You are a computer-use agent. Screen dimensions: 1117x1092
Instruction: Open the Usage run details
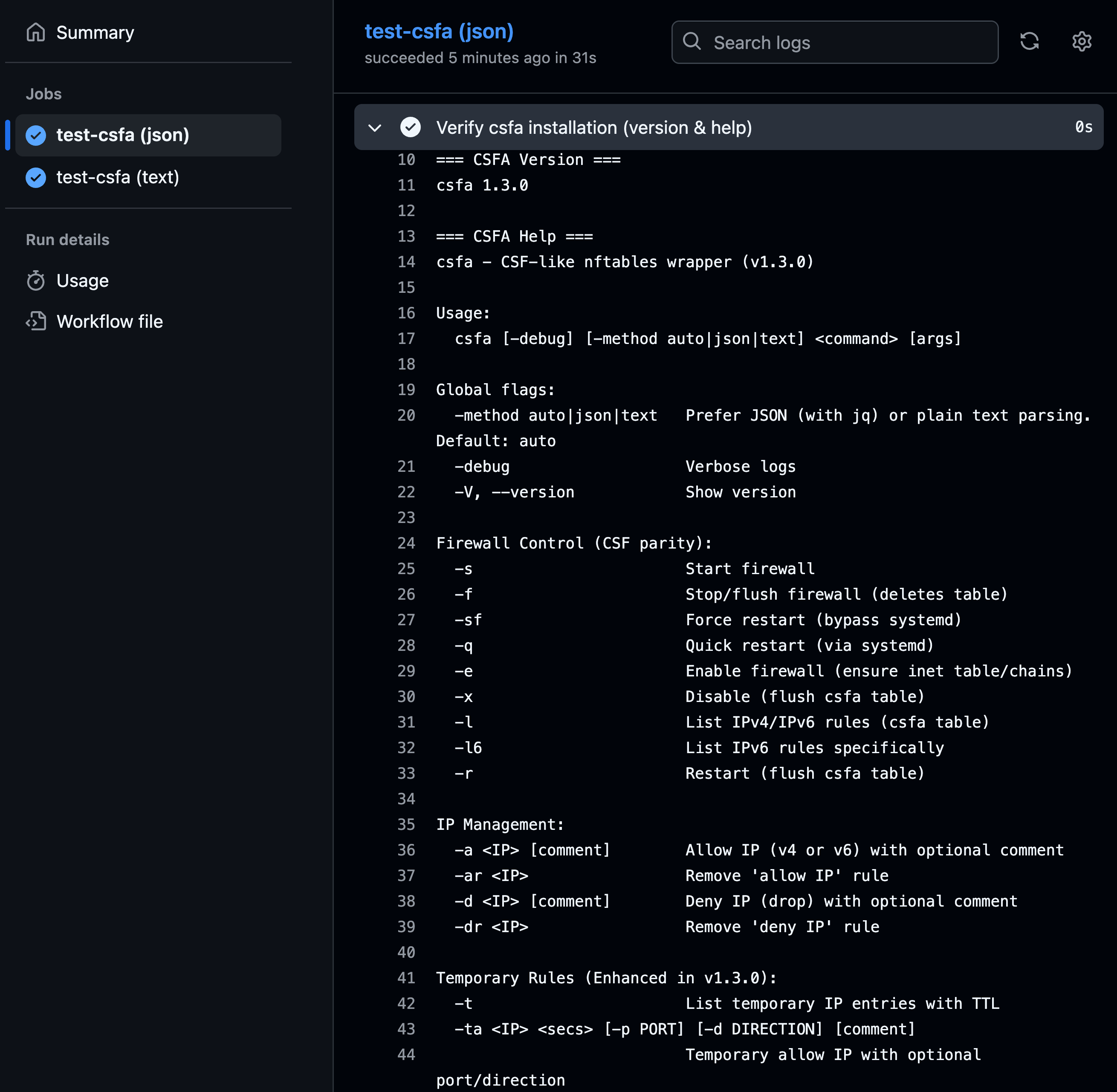tap(82, 280)
